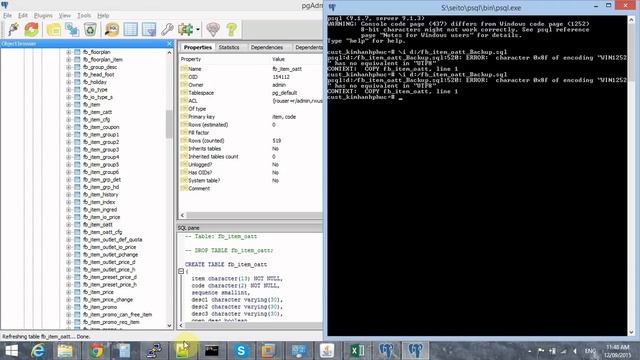The width and height of the screenshot is (640, 360).
Task: Select the Primary key property row
Action: pyautogui.click(x=251, y=117)
